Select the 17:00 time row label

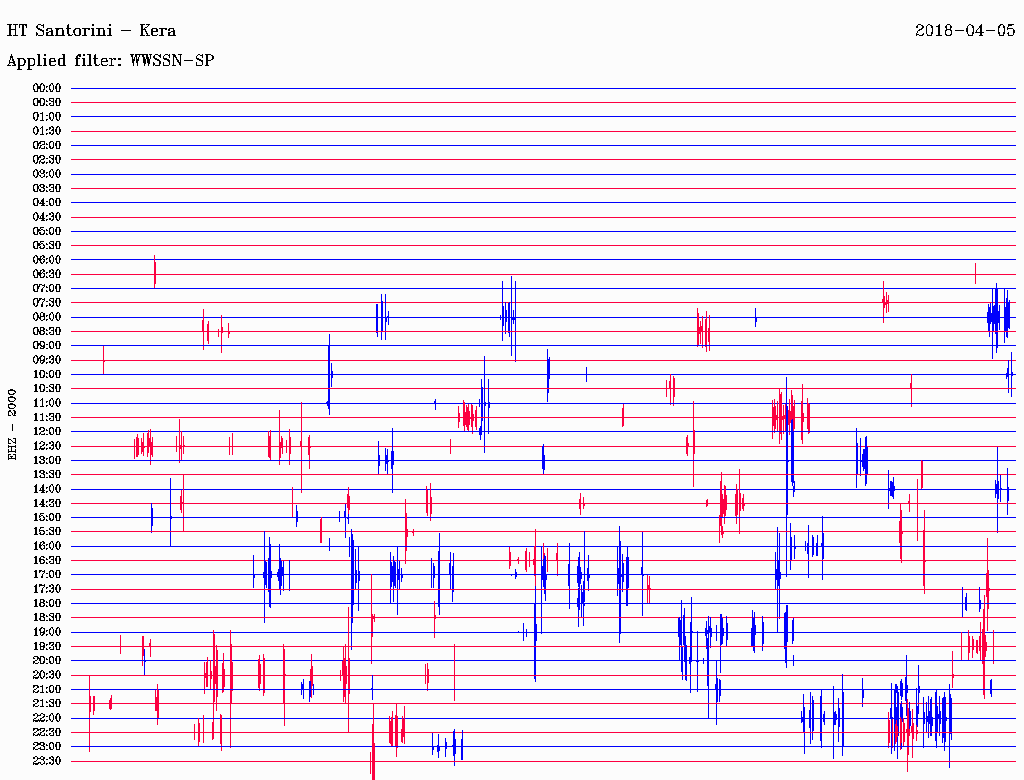tap(47, 575)
